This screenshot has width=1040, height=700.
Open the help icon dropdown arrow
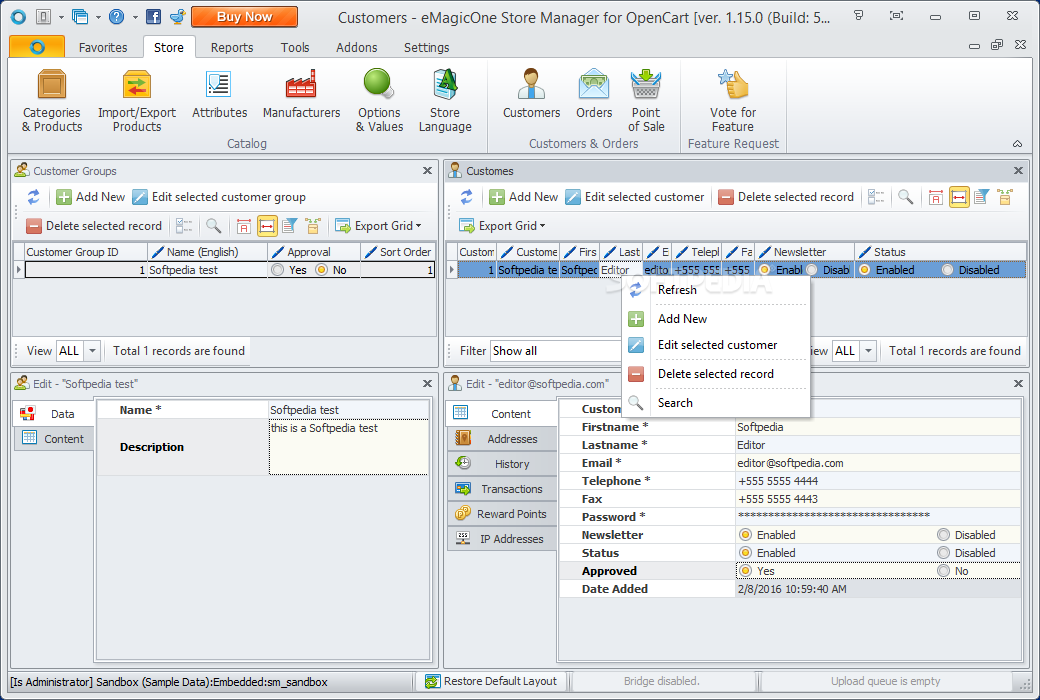(134, 17)
